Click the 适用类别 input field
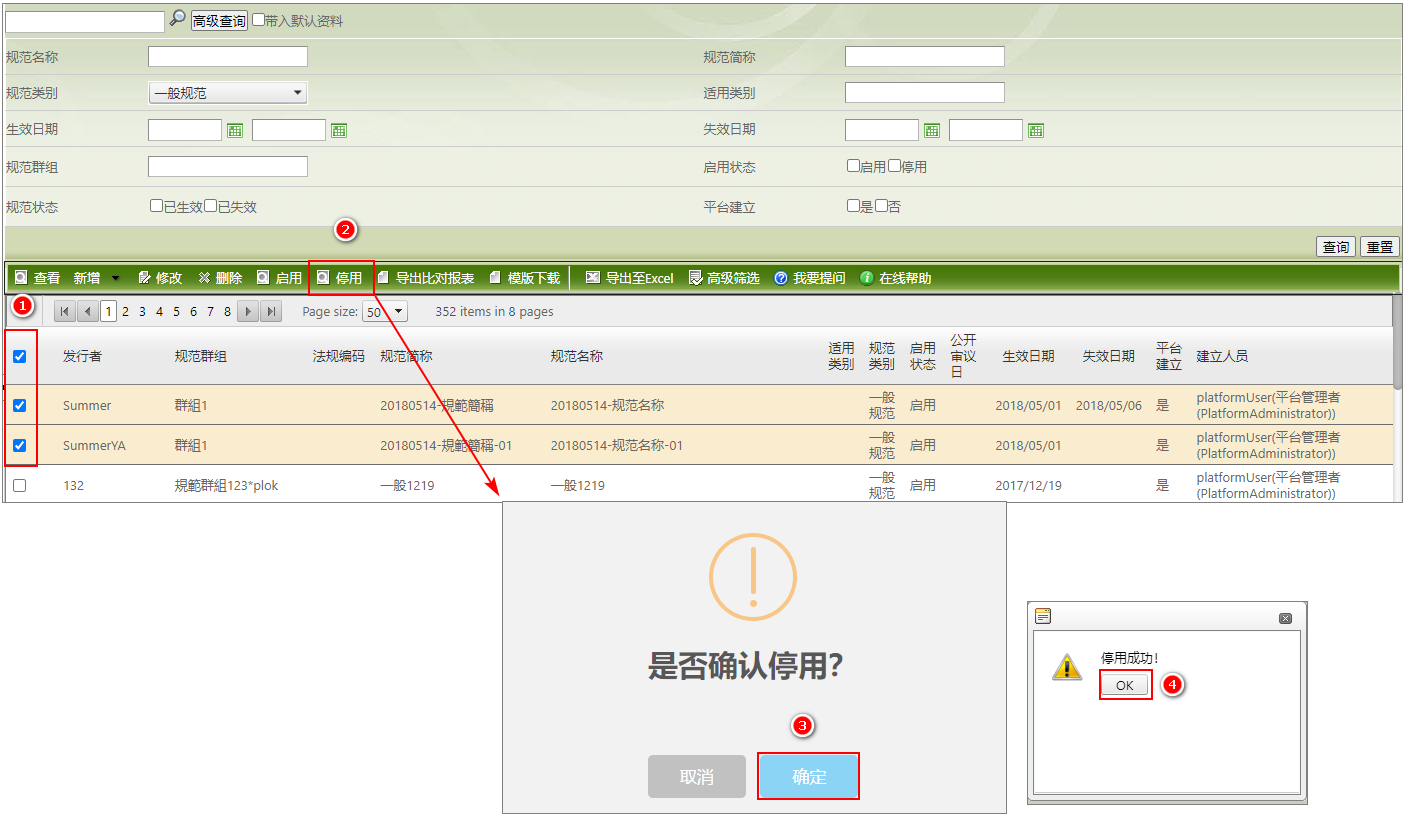1404x823 pixels. pos(925,93)
